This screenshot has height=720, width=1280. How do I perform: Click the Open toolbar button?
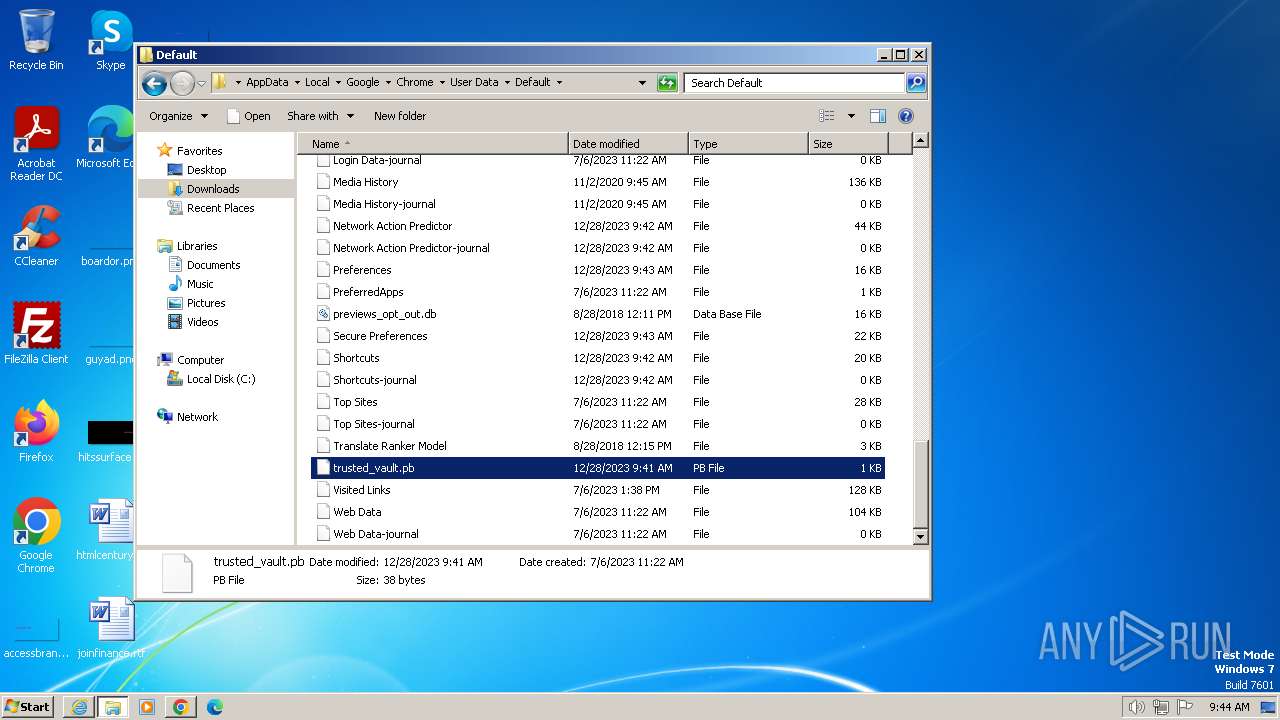249,116
